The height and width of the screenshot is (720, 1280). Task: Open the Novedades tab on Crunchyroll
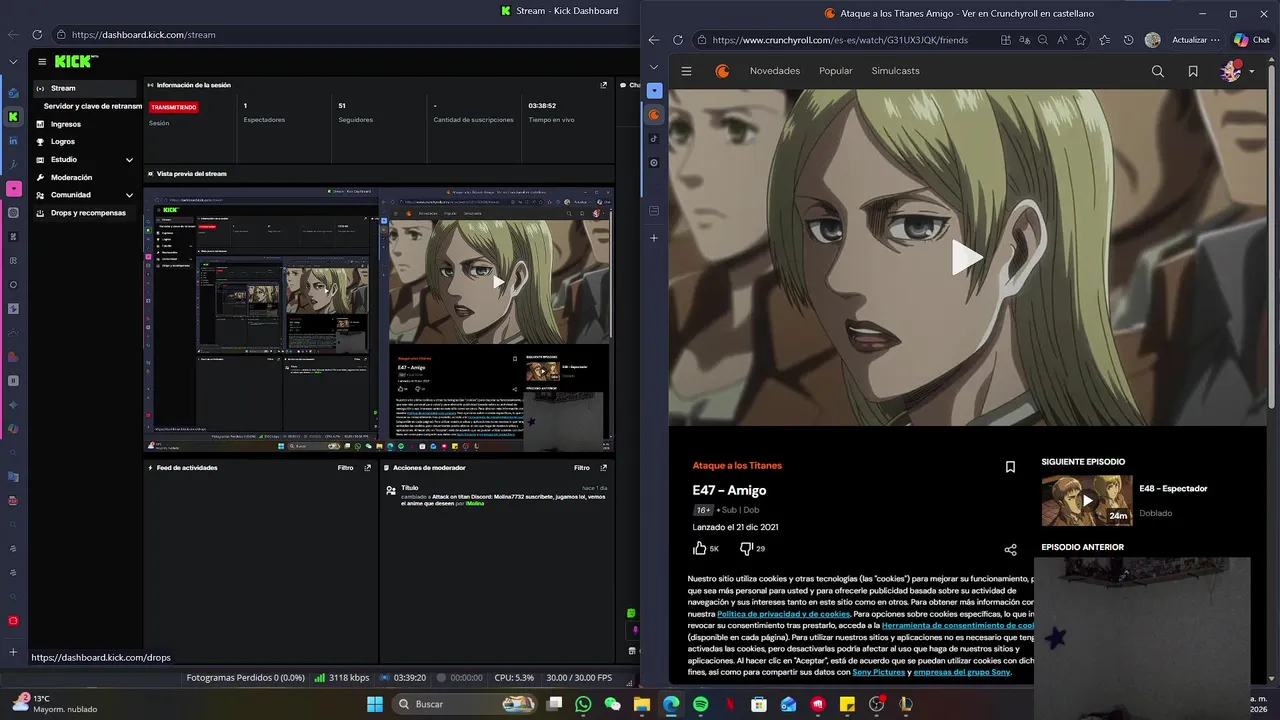click(x=775, y=71)
